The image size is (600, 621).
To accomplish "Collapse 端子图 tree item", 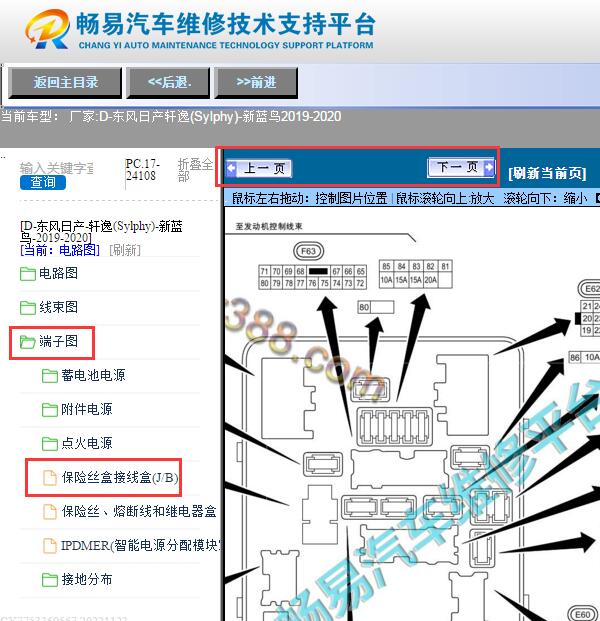I will (x=58, y=341).
